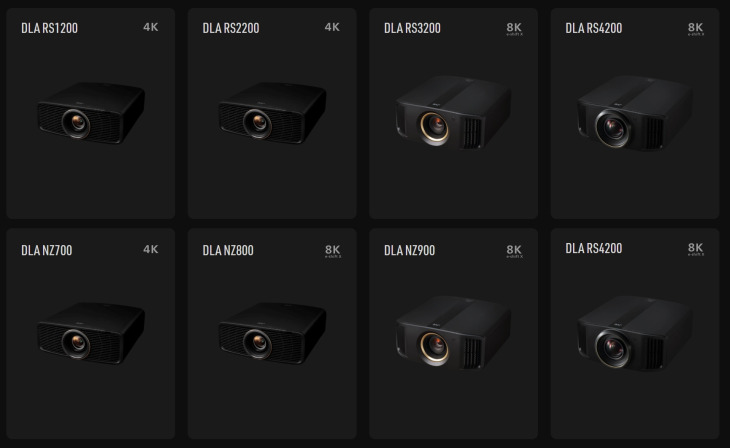
Task: Open the DLA RS1200 product title
Action: point(49,28)
